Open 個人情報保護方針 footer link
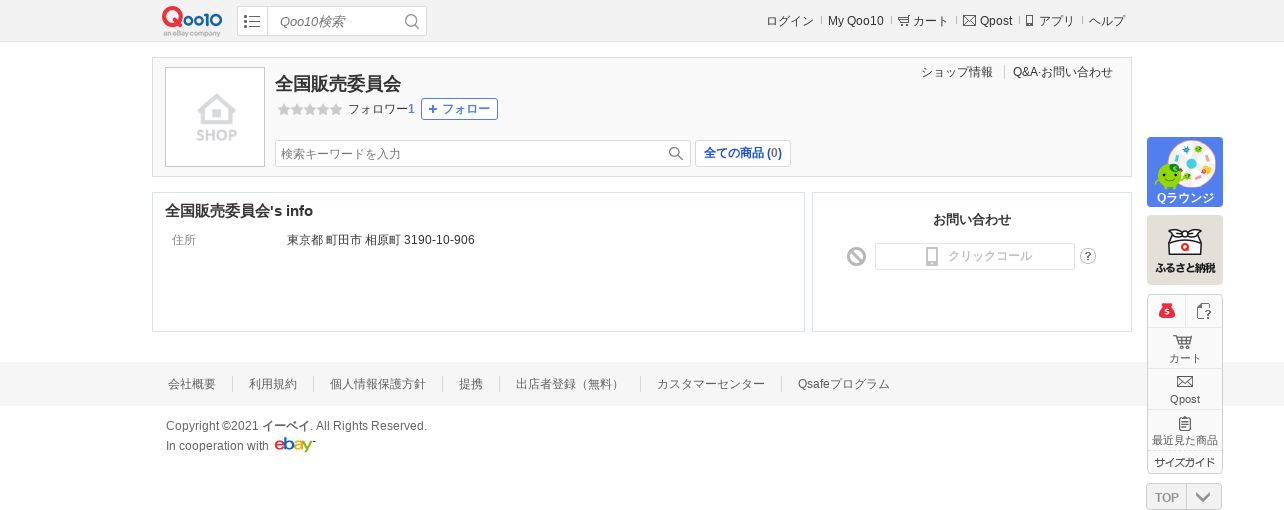Viewport: 1284px width, 510px height. [x=378, y=384]
